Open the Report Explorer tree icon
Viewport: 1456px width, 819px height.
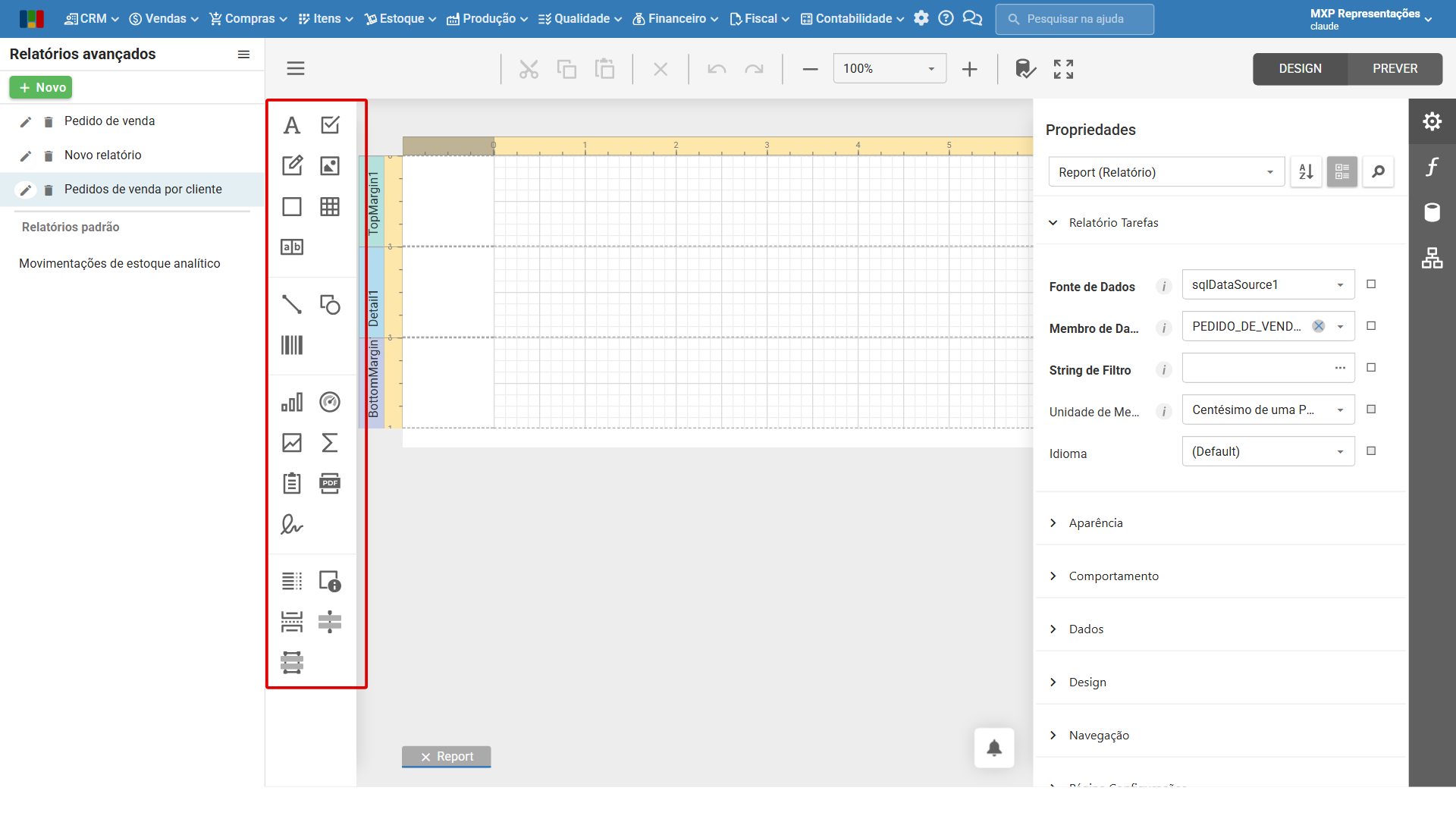1432,258
